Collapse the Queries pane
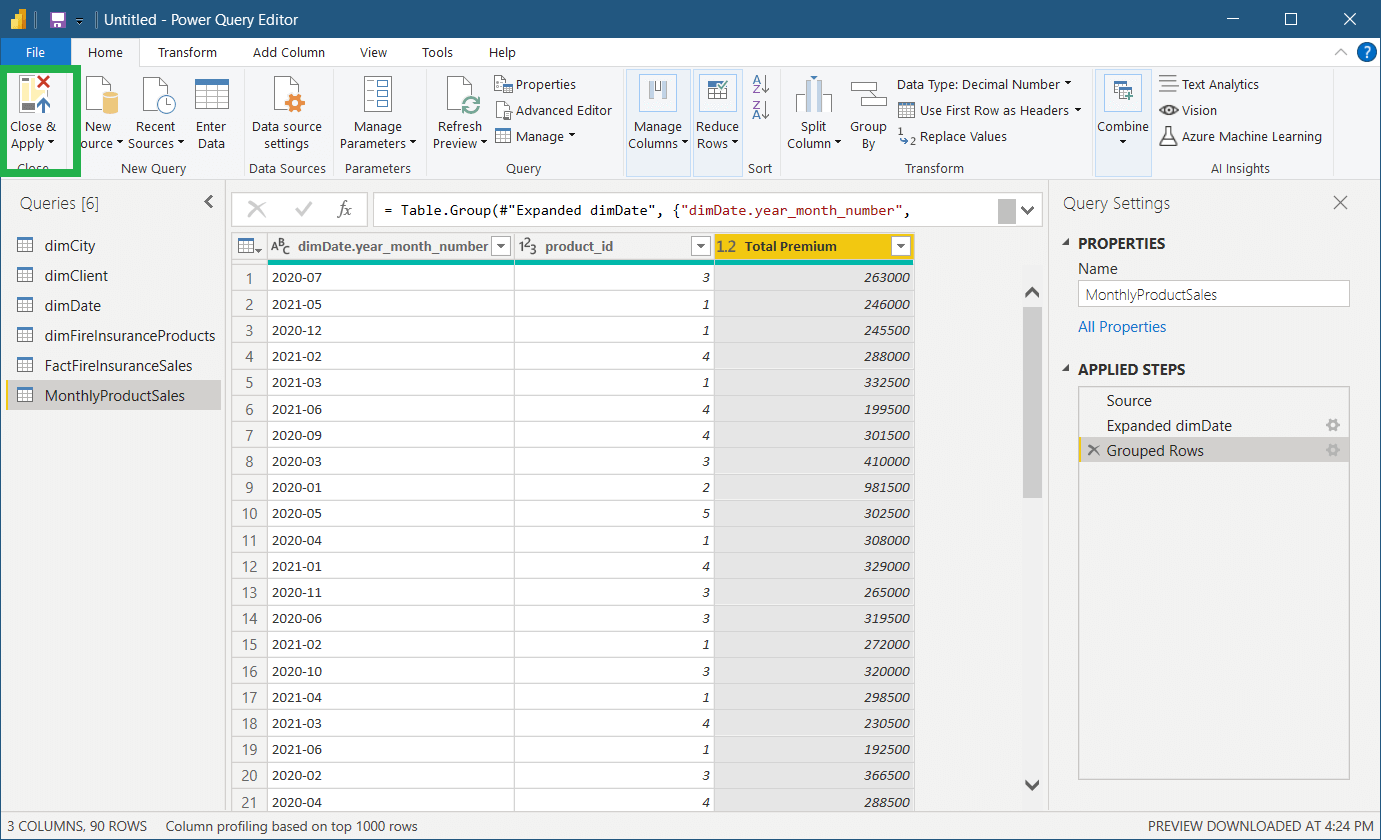The width and height of the screenshot is (1381, 840). pos(209,202)
